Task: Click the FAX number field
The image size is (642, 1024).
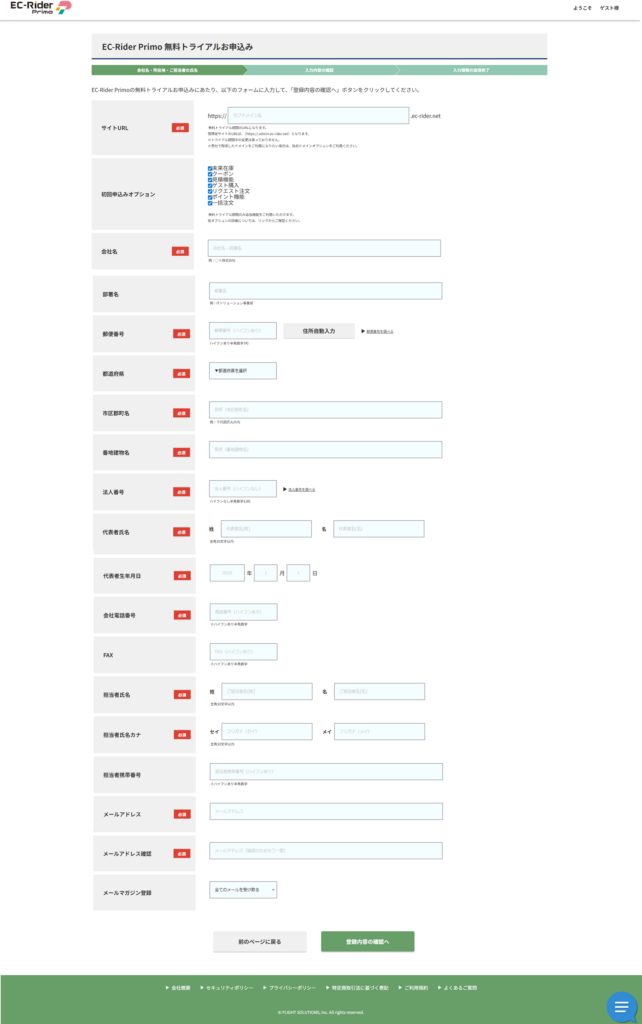Action: tap(243, 652)
